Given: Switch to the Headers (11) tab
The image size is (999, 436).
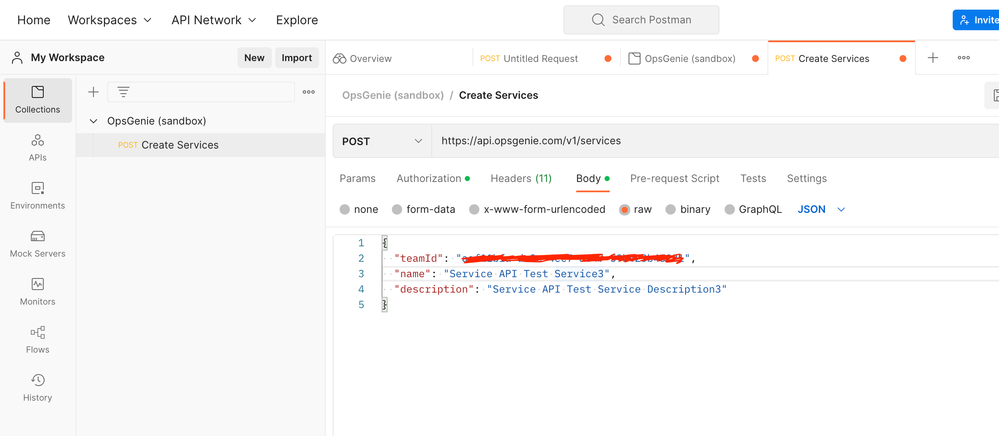Looking at the screenshot, I should 521,178.
